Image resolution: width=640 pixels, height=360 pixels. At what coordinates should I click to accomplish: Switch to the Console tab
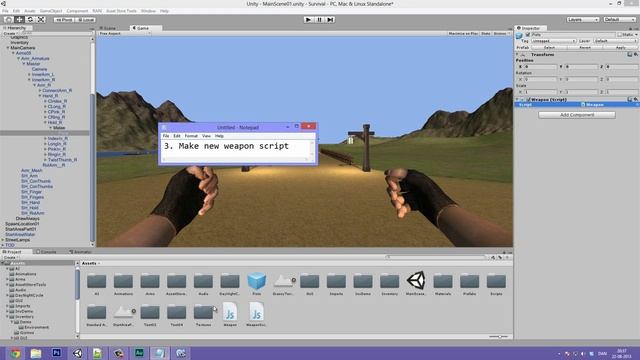(48, 252)
